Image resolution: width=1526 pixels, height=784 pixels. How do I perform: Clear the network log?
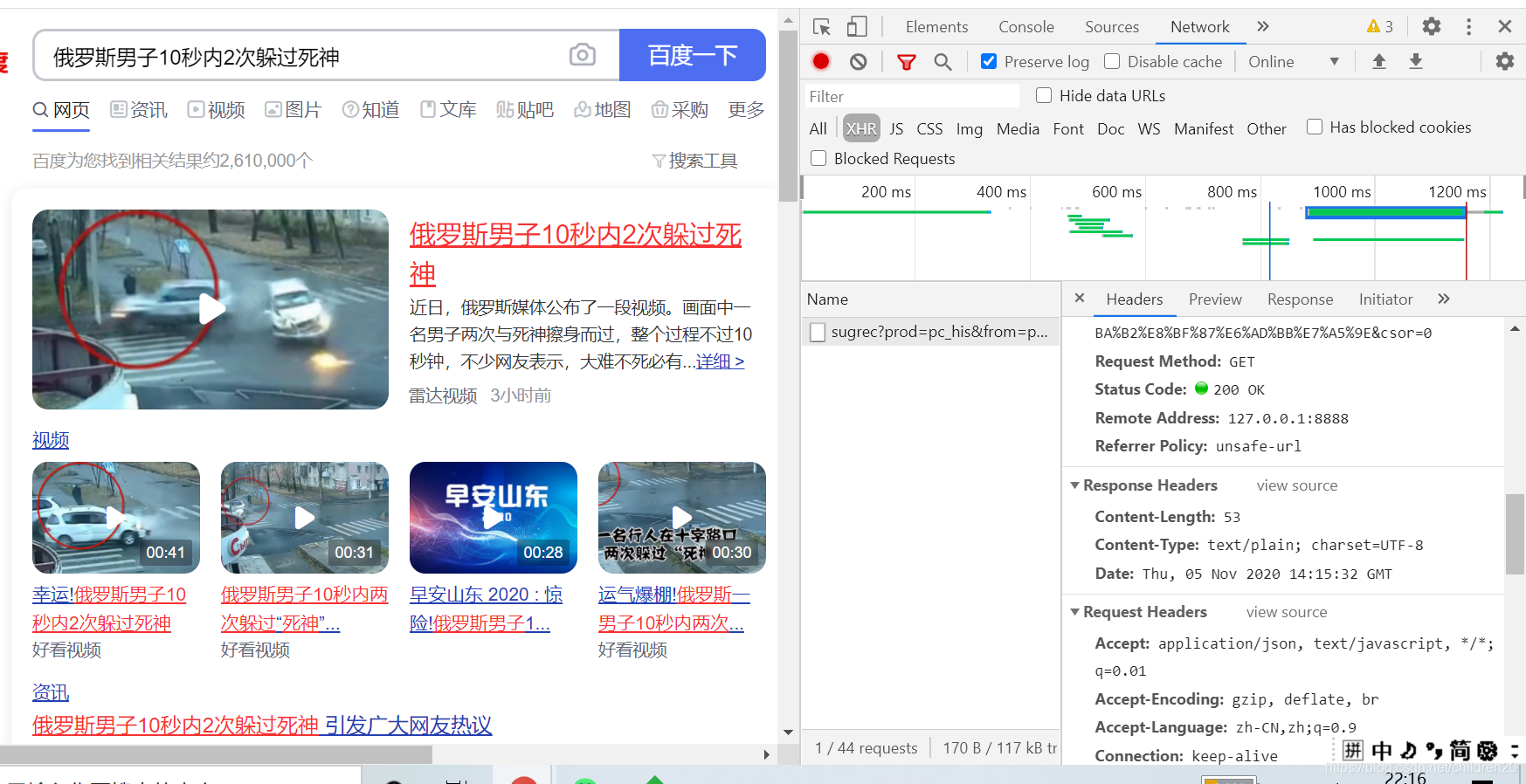pos(859,61)
